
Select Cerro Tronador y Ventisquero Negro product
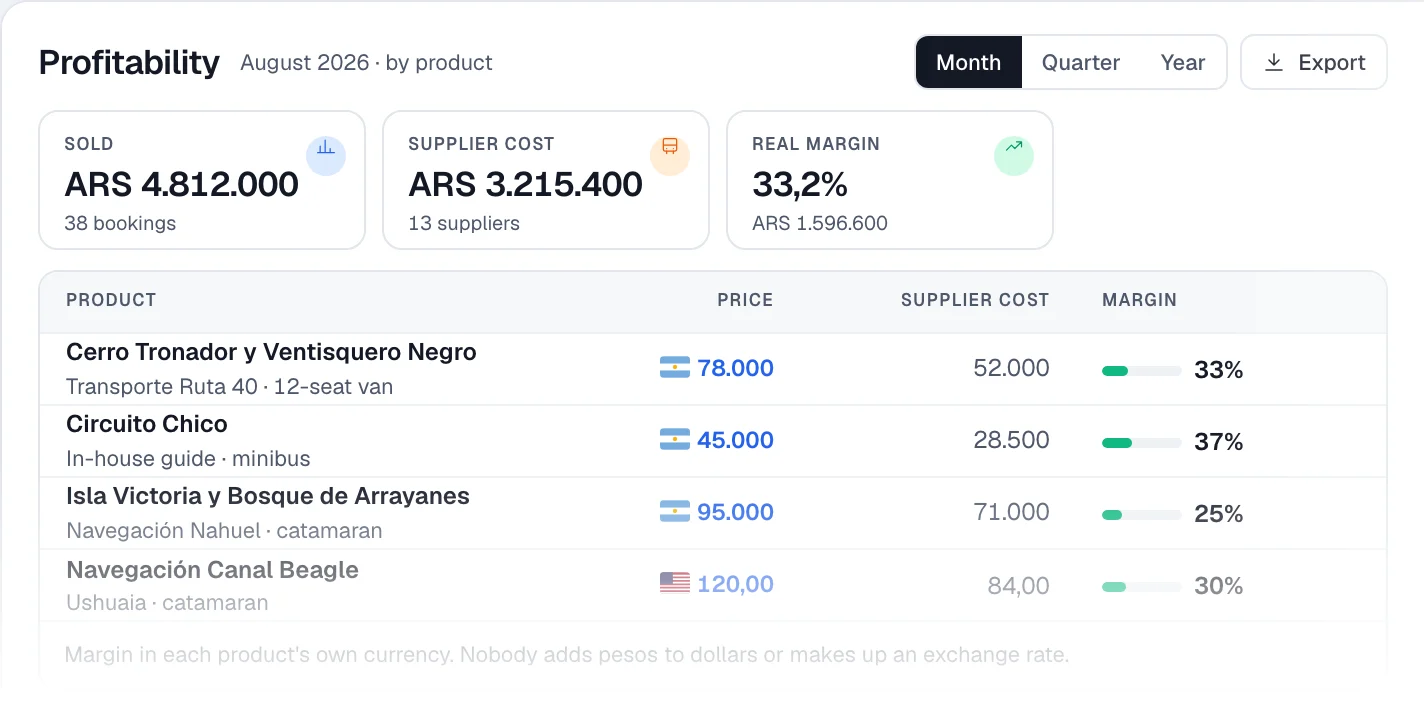click(271, 352)
